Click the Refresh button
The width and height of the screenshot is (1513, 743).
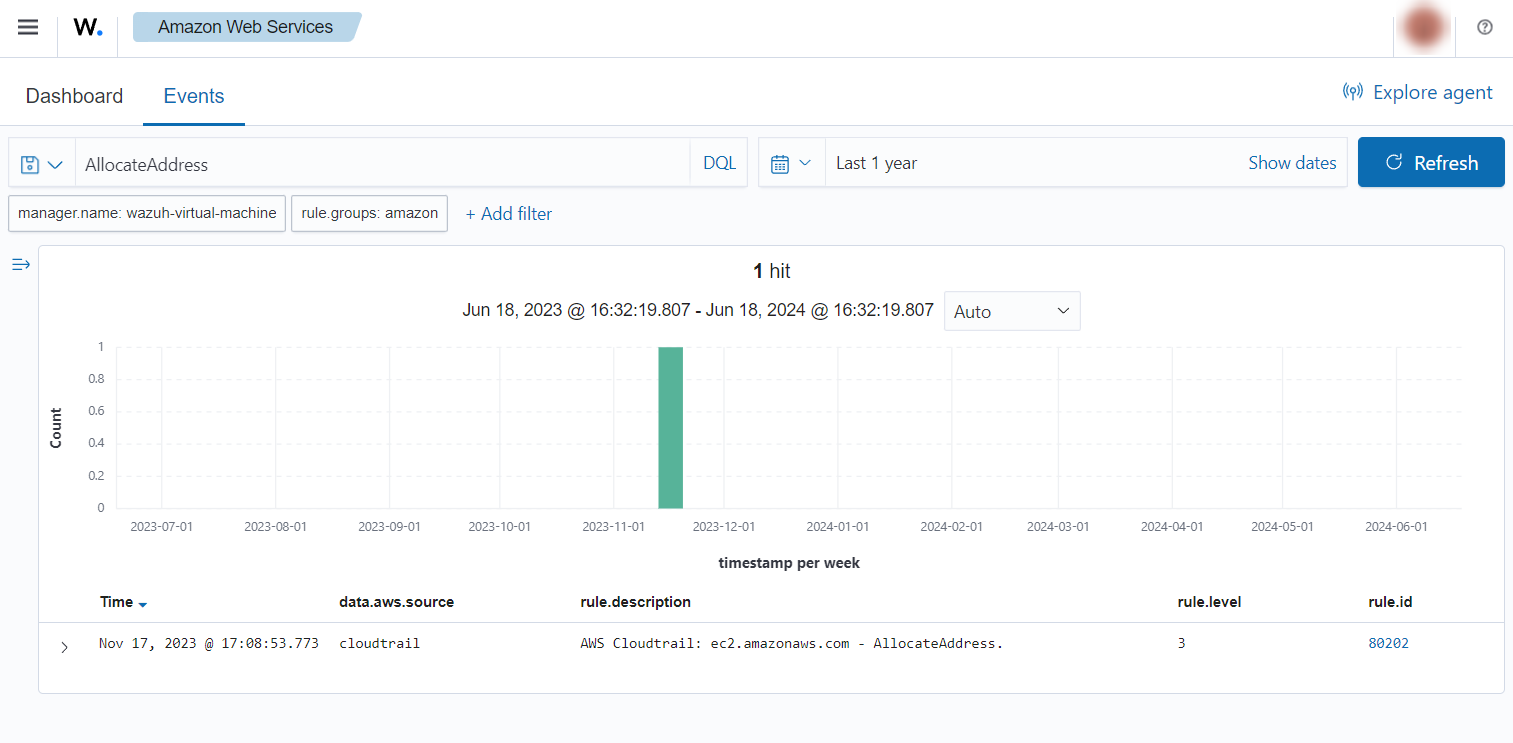(x=1430, y=163)
